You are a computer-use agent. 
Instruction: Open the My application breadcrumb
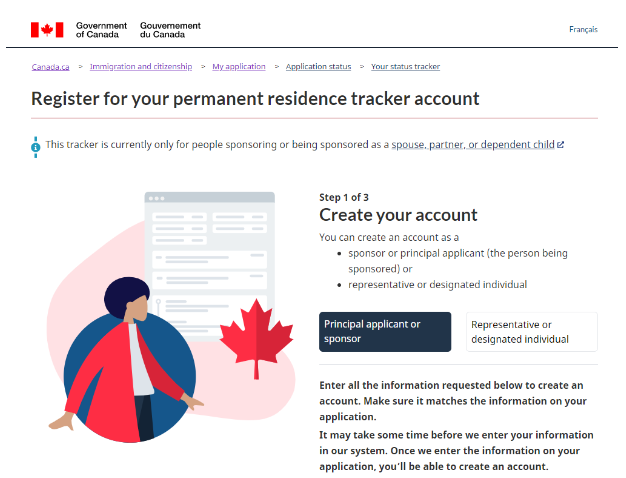tap(239, 66)
